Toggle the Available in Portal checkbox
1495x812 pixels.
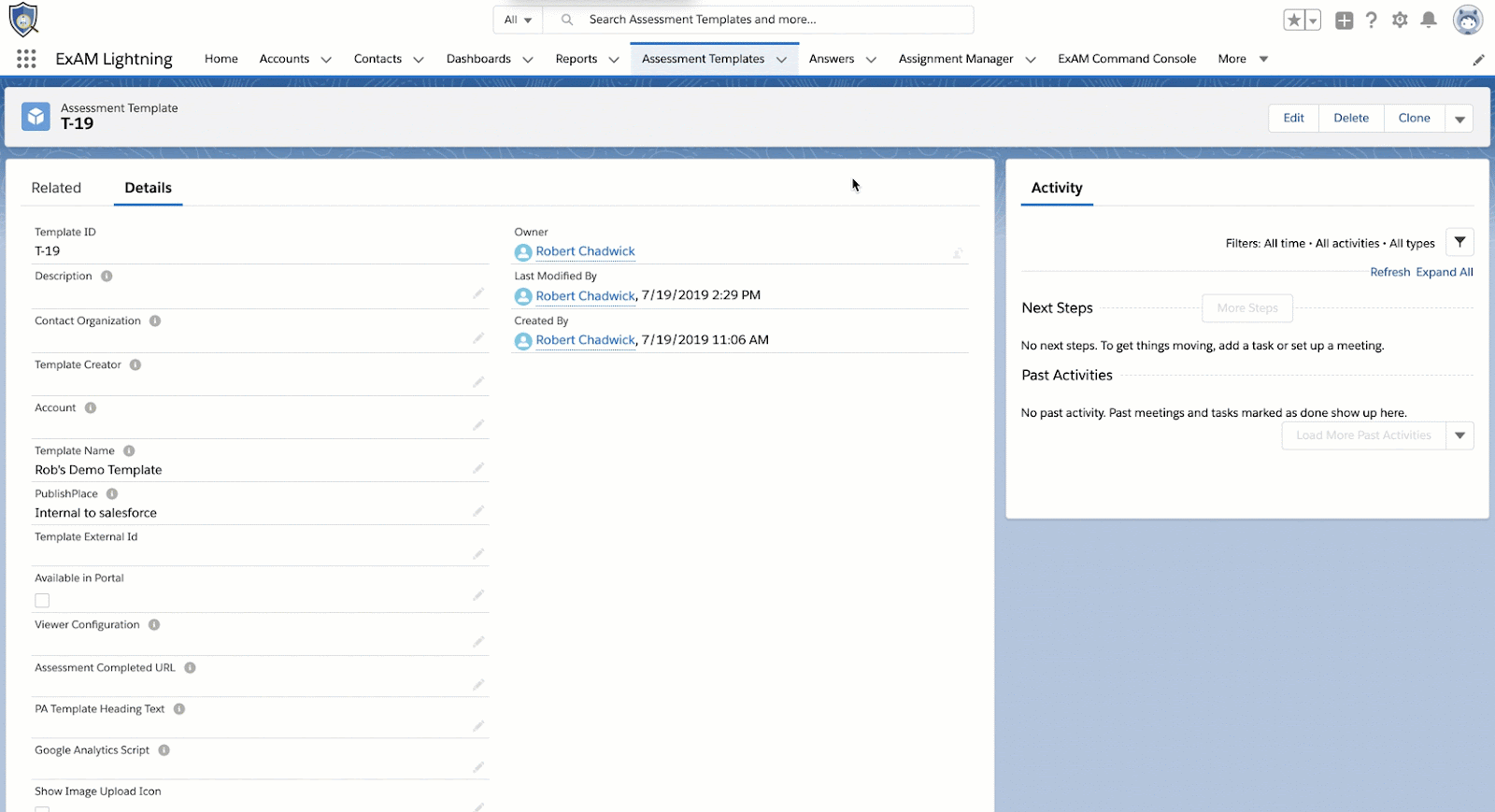click(42, 601)
